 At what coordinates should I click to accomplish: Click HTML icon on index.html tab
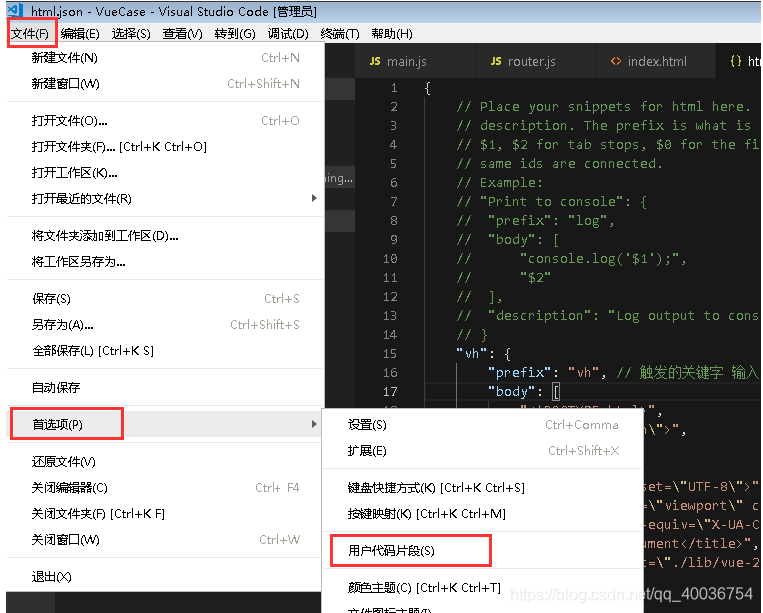point(616,61)
